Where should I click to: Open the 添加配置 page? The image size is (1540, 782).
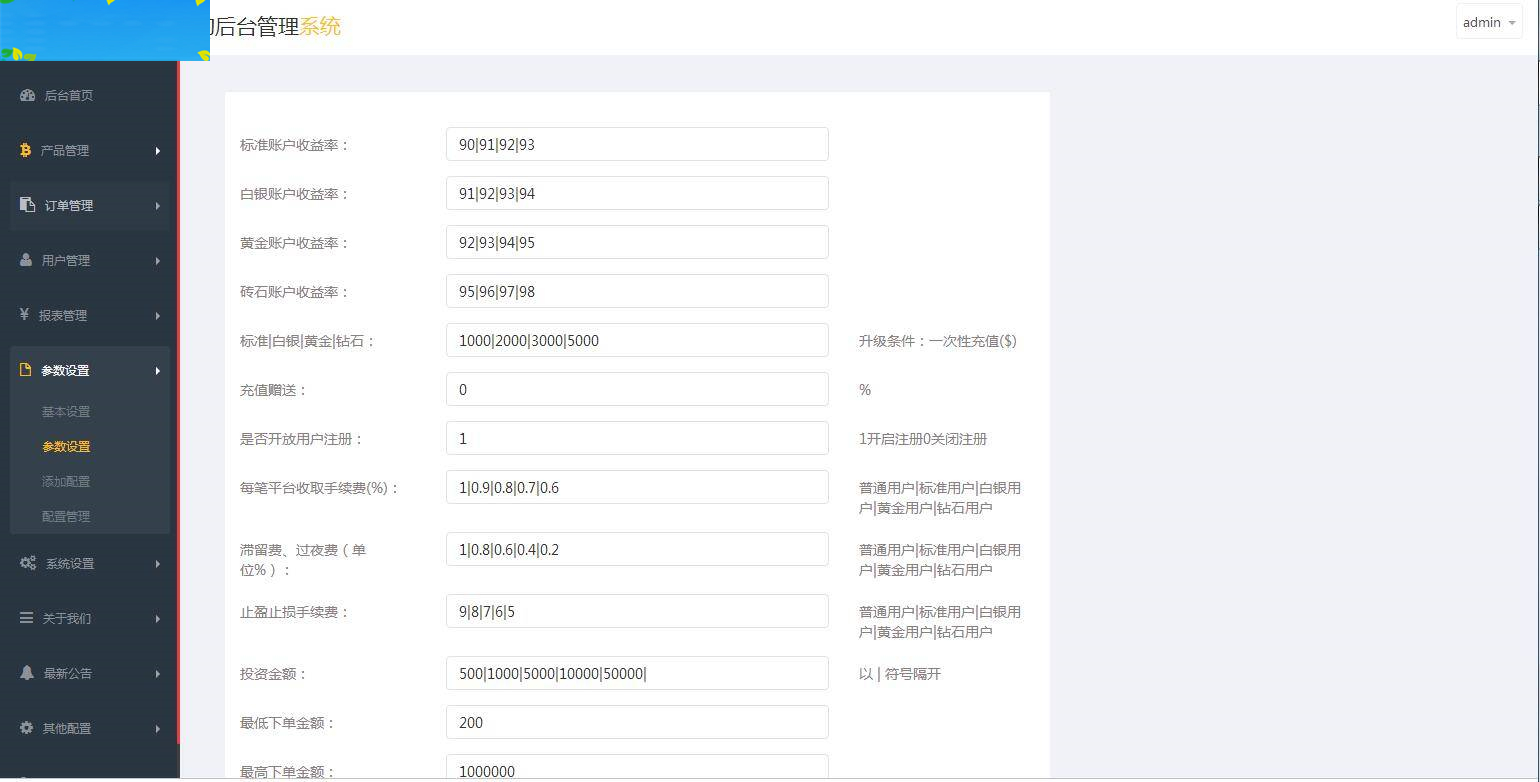[66, 481]
